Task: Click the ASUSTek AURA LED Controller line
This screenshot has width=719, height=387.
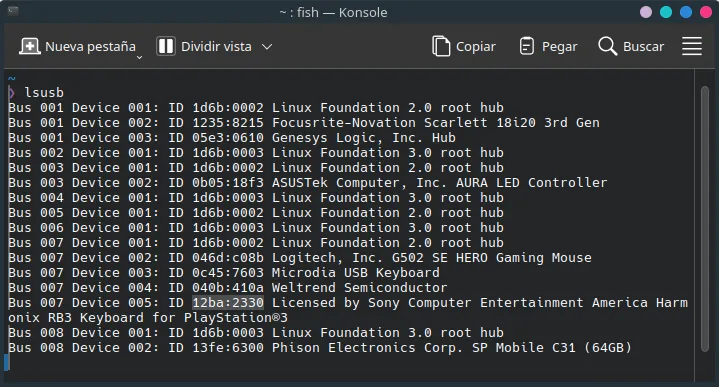Action: click(x=308, y=182)
